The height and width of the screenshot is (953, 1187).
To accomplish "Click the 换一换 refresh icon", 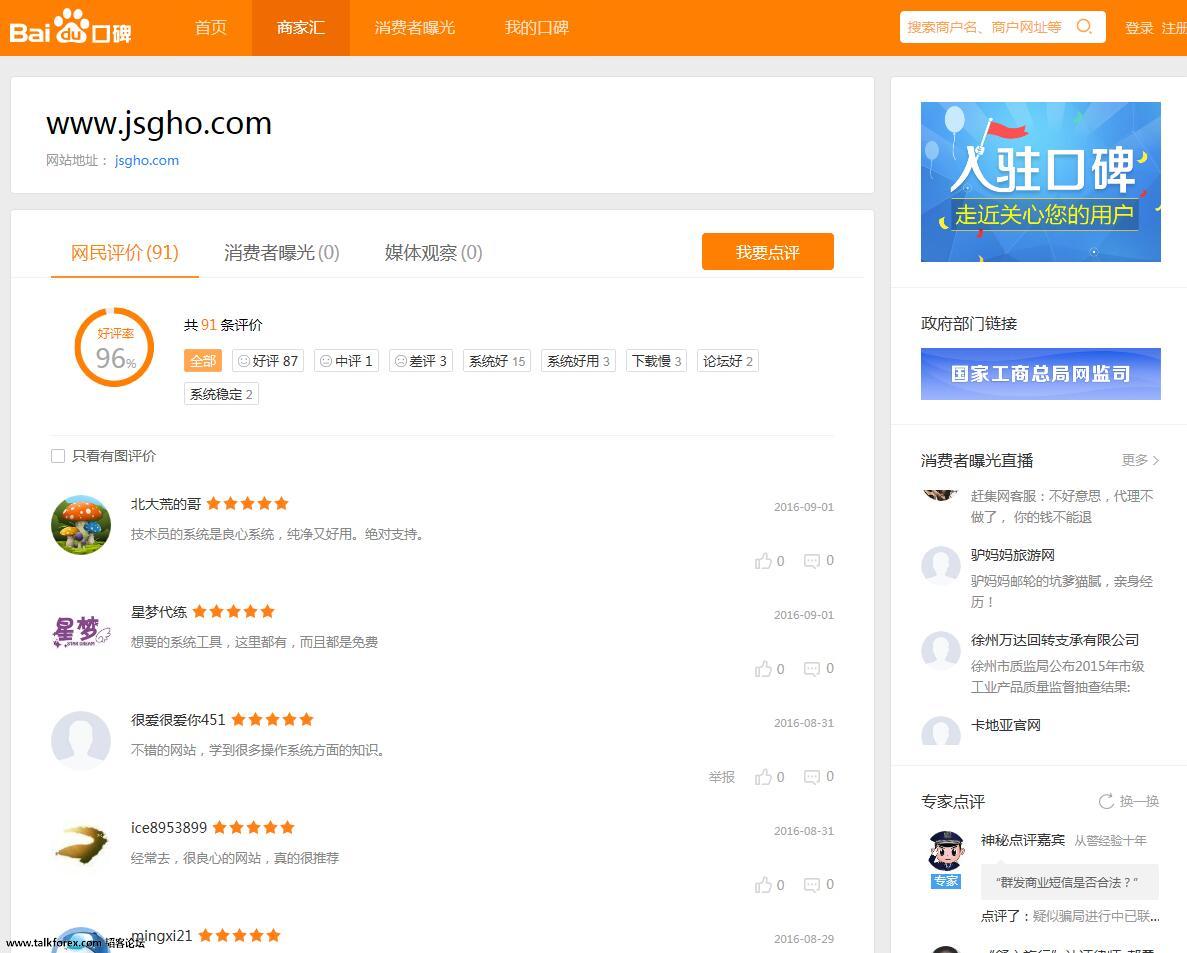I will click(x=1106, y=801).
